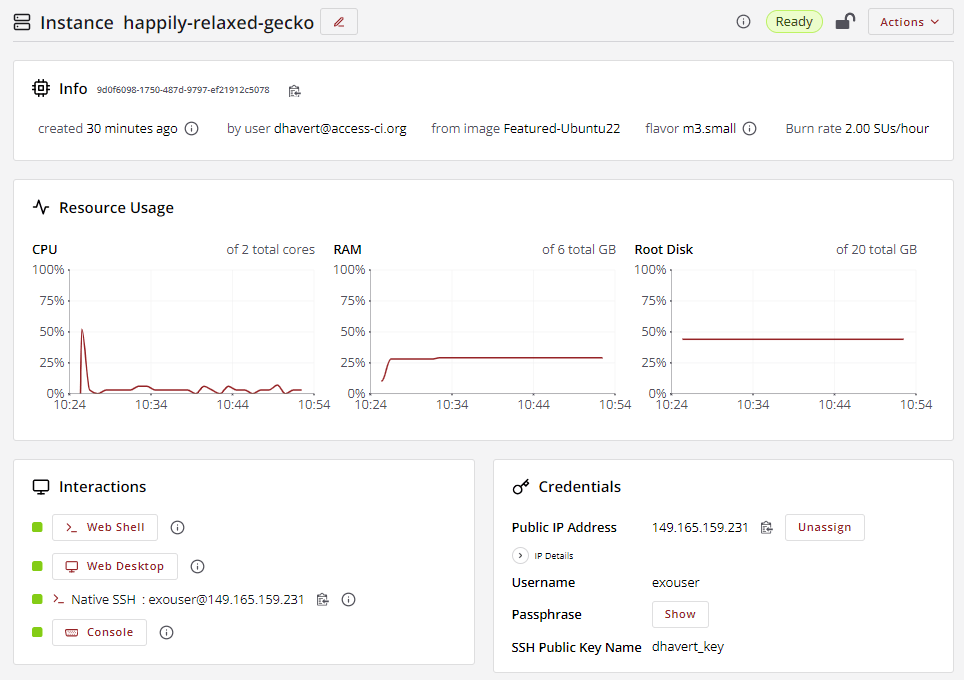View info about Native SSH
The height and width of the screenshot is (680, 964).
[349, 599]
